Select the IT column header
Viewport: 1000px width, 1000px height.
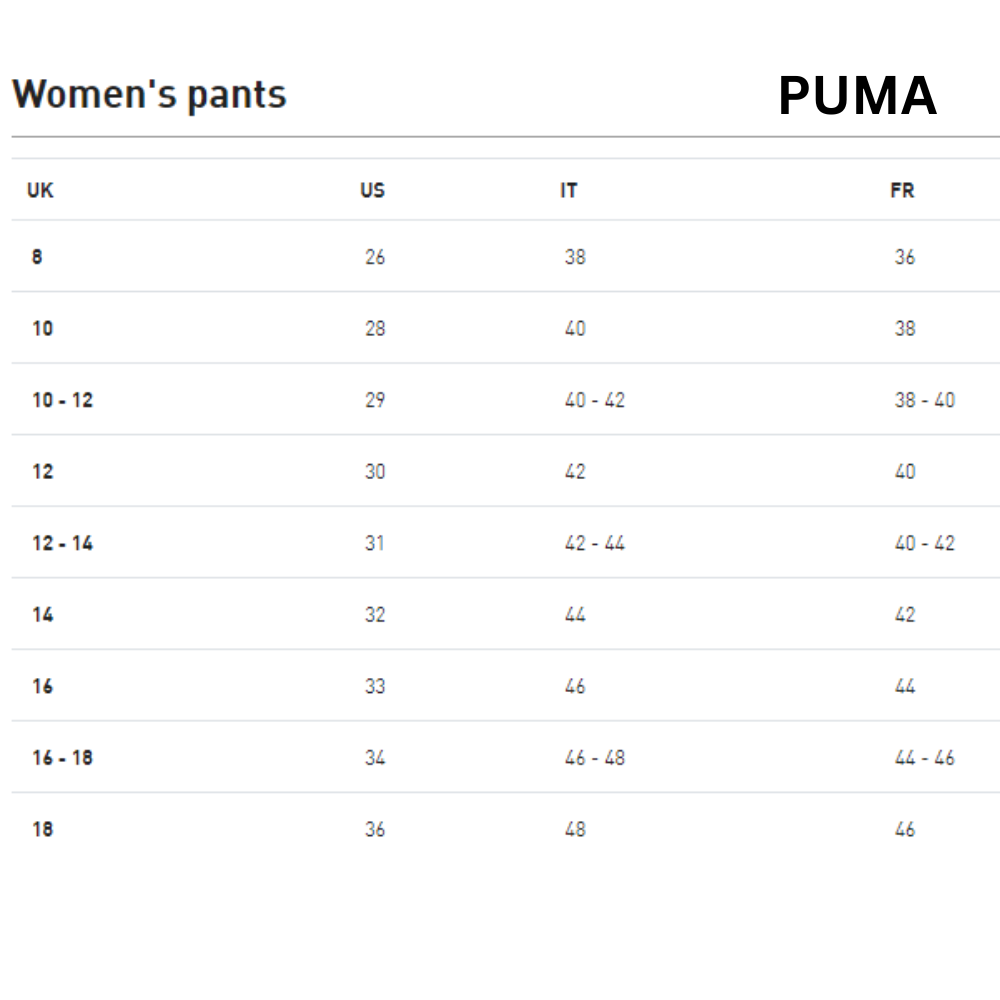568,190
